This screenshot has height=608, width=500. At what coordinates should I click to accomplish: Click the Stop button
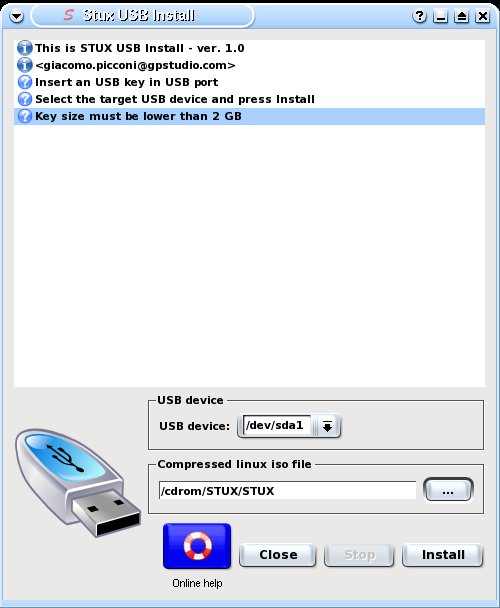[359, 555]
